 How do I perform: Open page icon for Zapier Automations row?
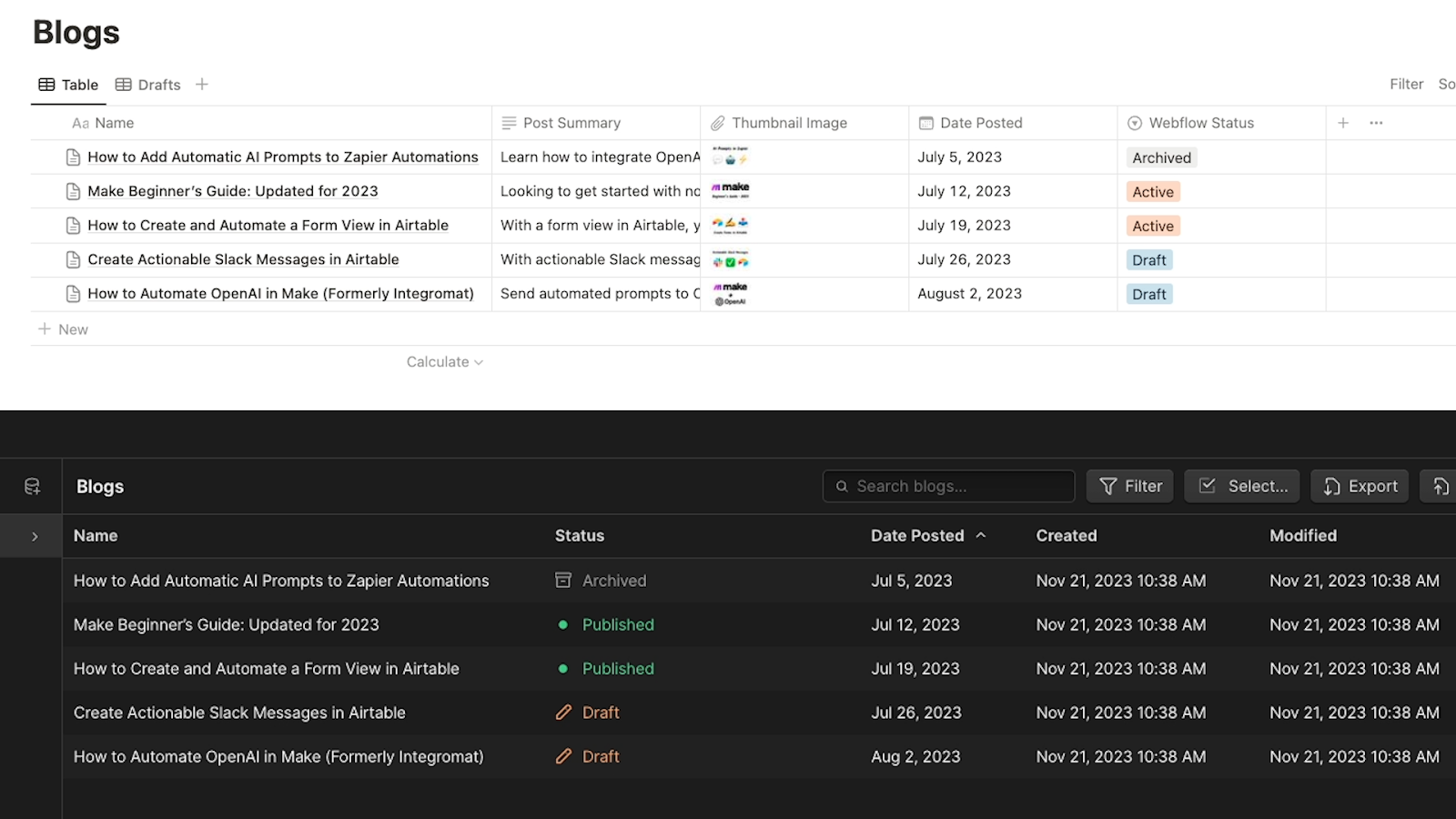pos(74,157)
